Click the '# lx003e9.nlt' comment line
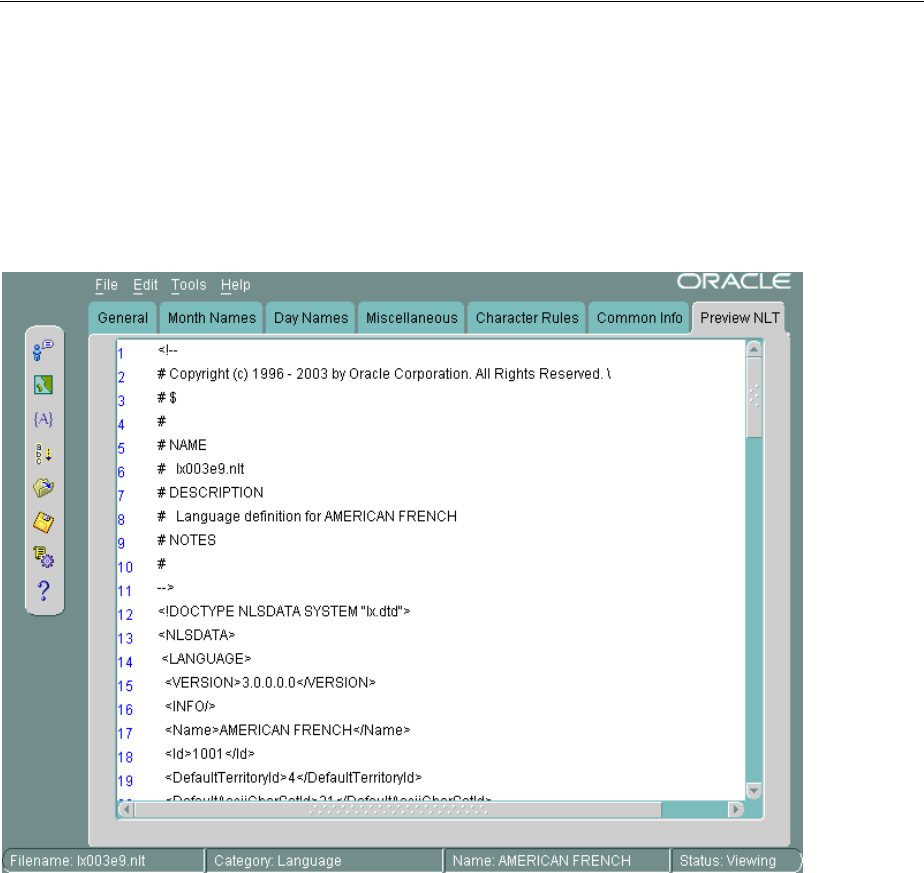 200,469
